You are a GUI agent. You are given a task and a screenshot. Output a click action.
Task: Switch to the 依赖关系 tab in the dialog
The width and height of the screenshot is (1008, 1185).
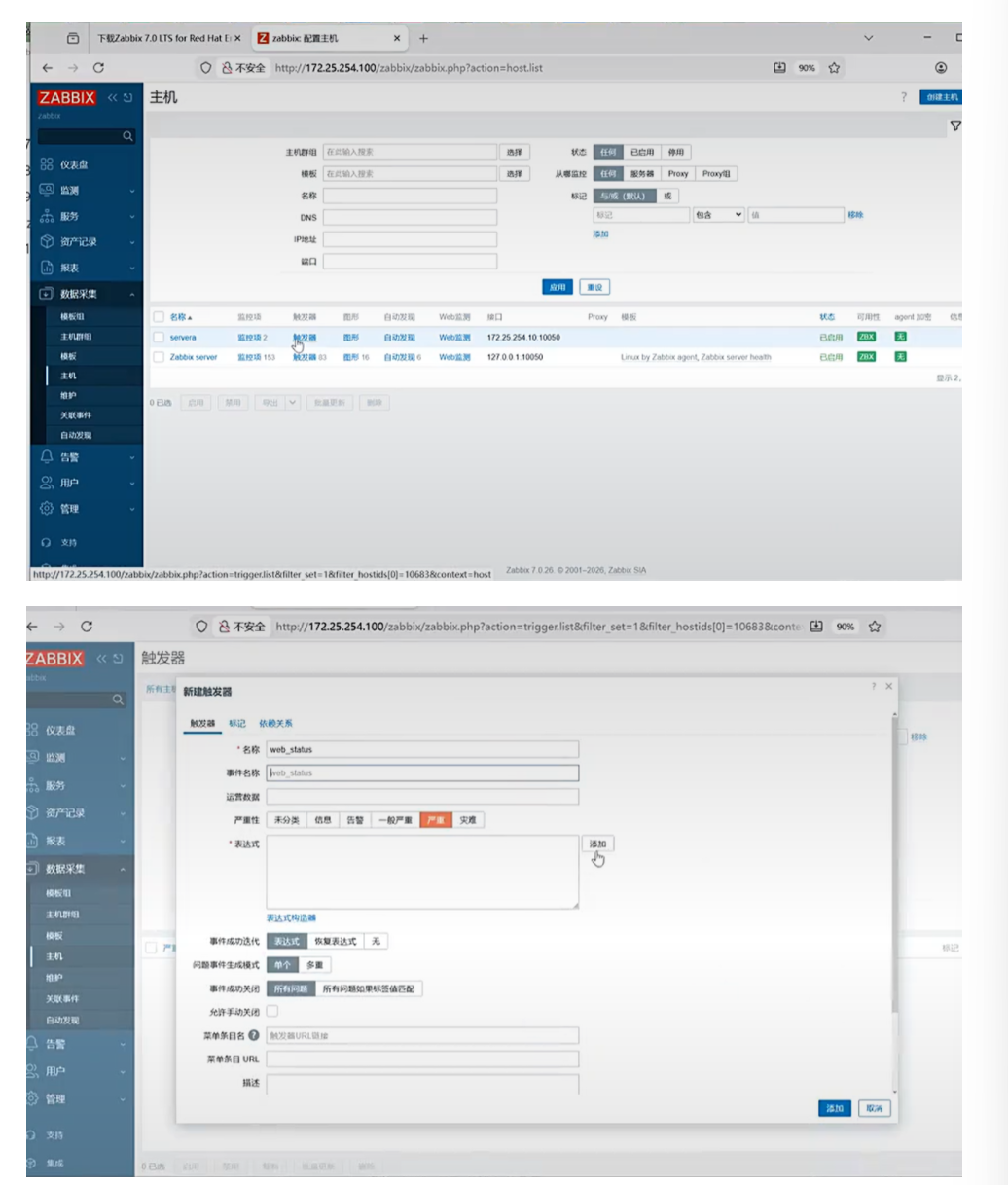pos(275,723)
